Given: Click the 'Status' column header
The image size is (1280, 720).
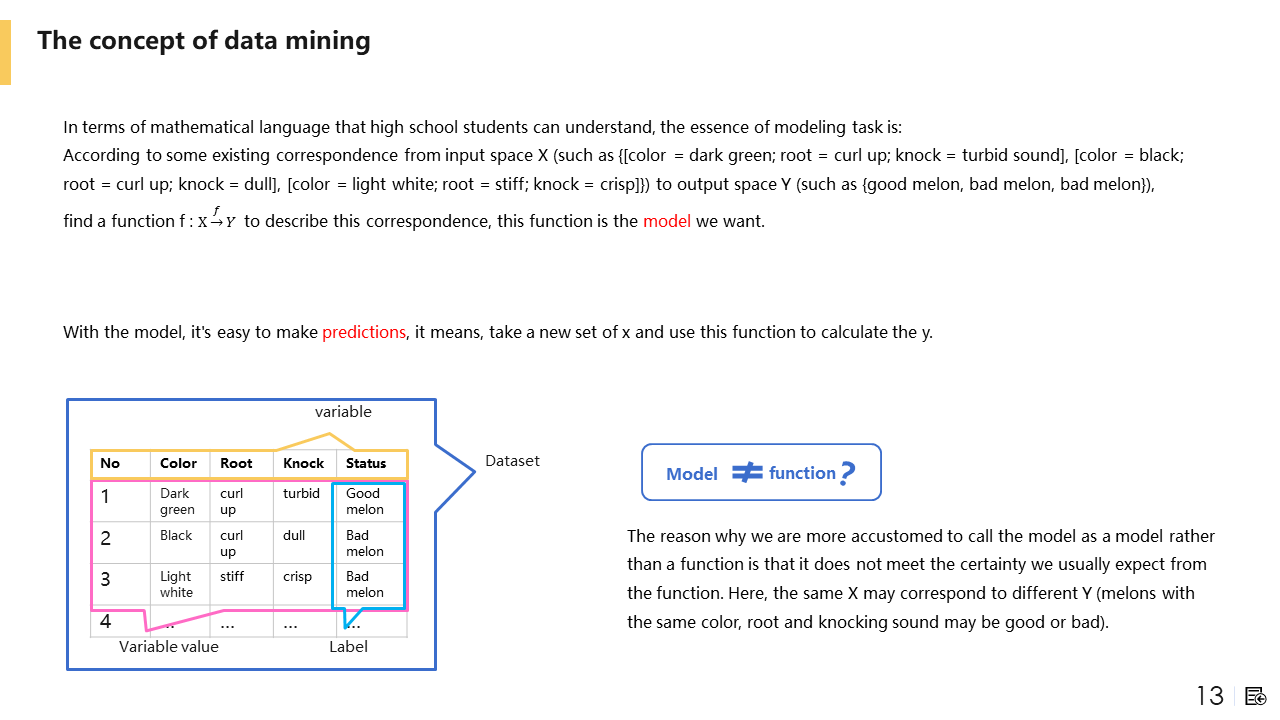Looking at the screenshot, I should [x=366, y=463].
